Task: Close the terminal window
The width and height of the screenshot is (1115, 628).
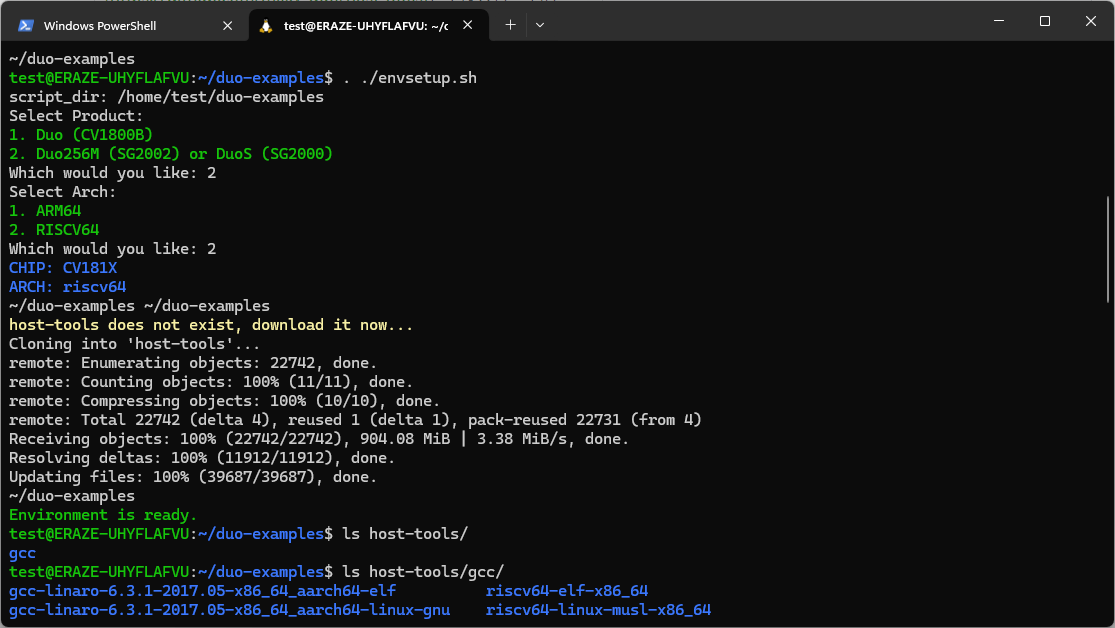Action: pyautogui.click(x=1090, y=21)
